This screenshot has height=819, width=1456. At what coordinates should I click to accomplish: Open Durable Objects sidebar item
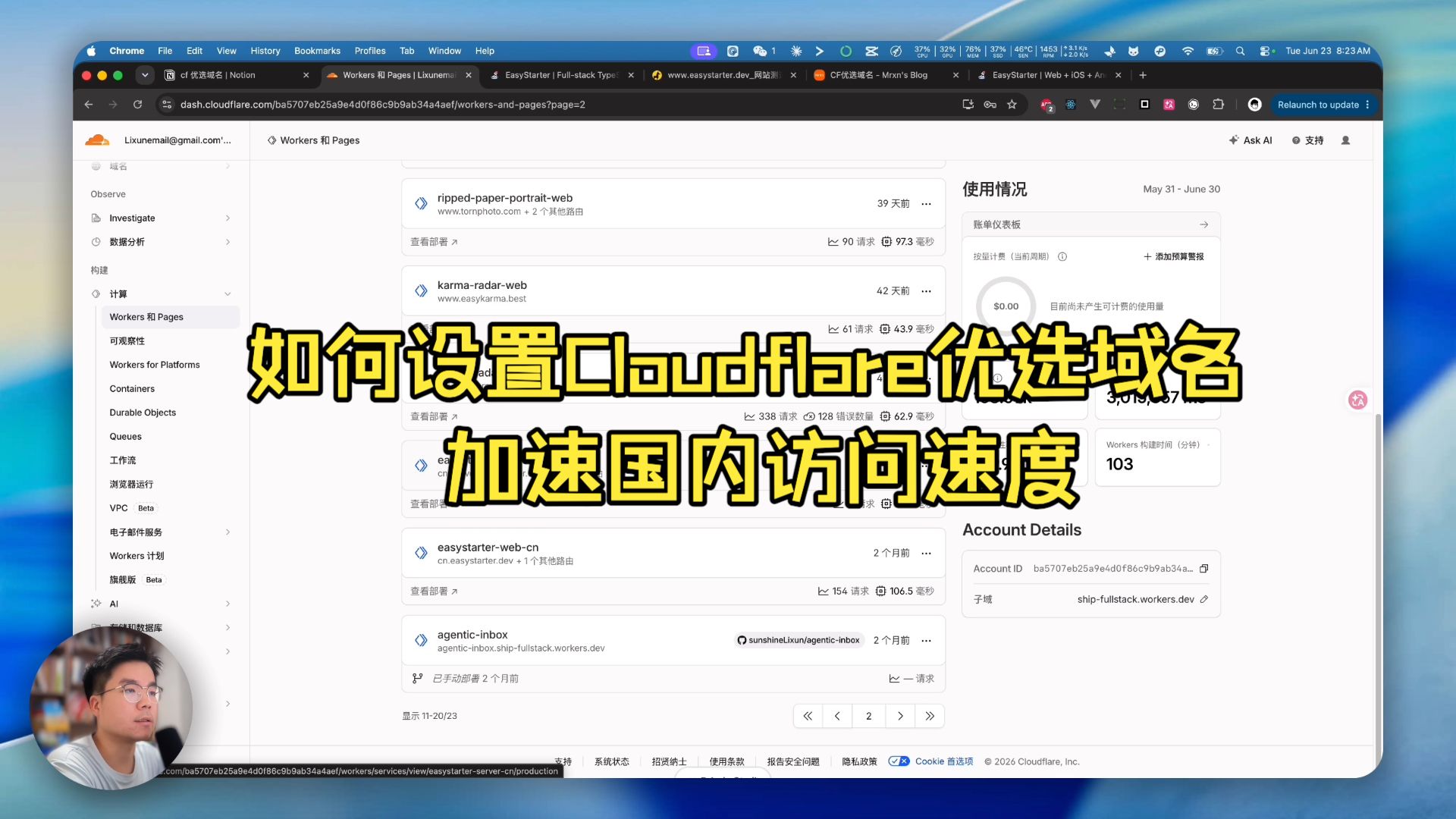tap(143, 413)
